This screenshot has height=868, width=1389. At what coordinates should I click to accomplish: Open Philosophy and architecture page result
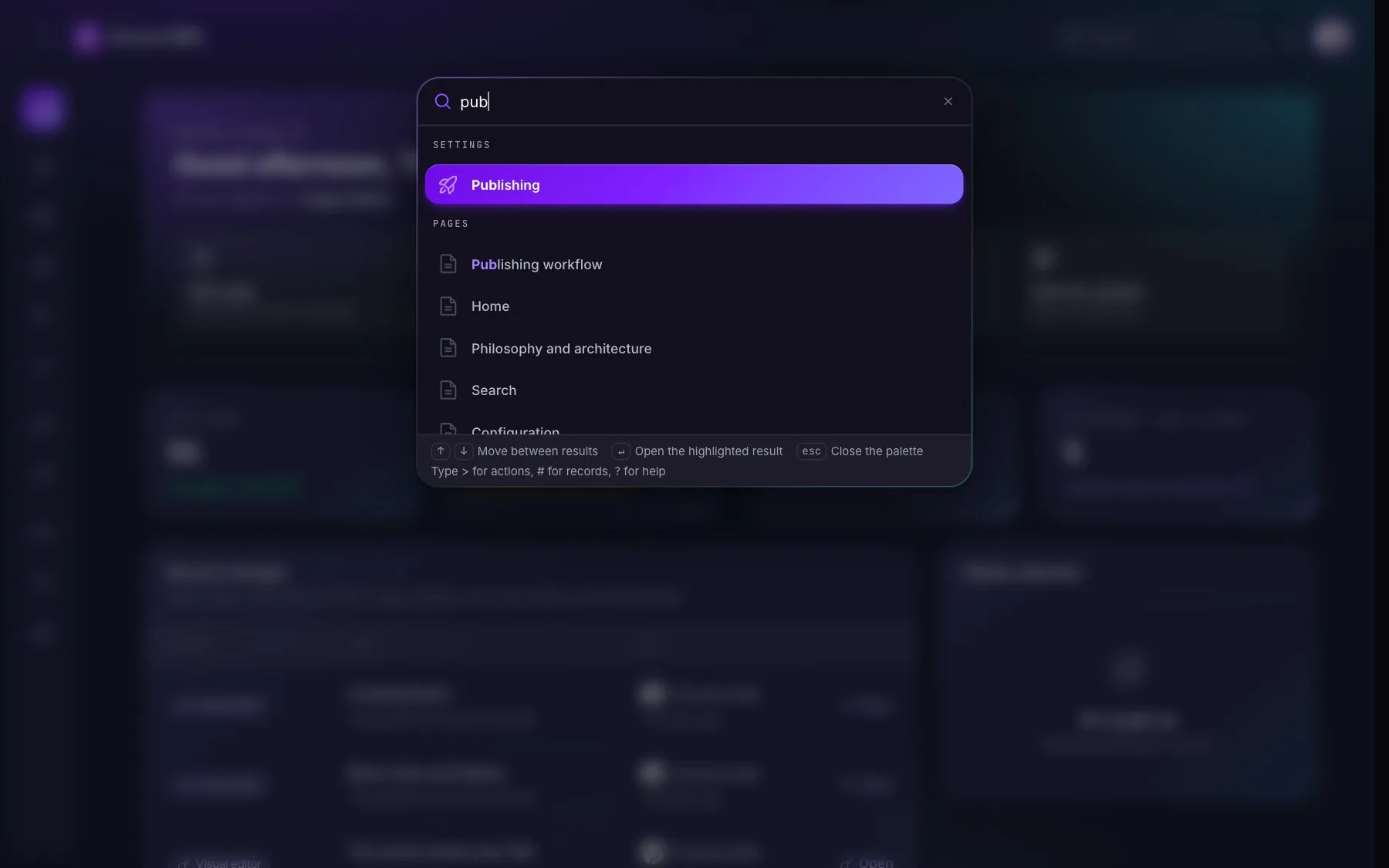point(694,348)
